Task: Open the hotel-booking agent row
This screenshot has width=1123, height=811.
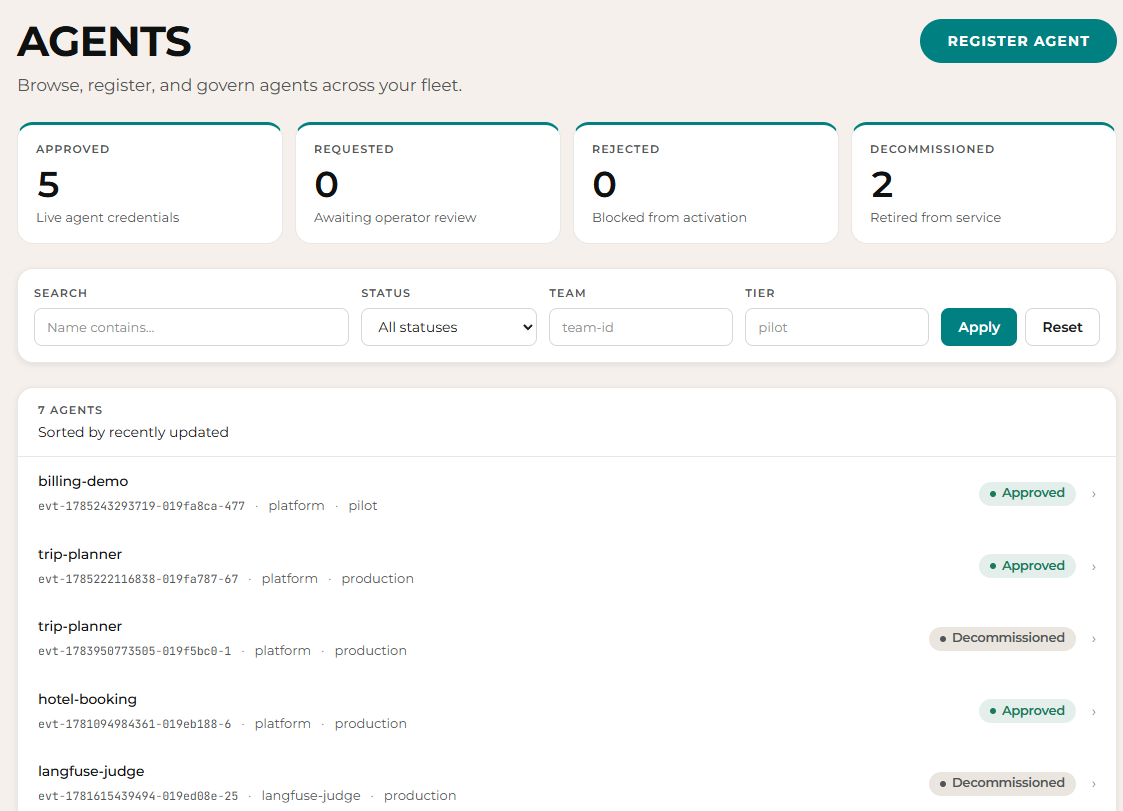Action: 567,711
